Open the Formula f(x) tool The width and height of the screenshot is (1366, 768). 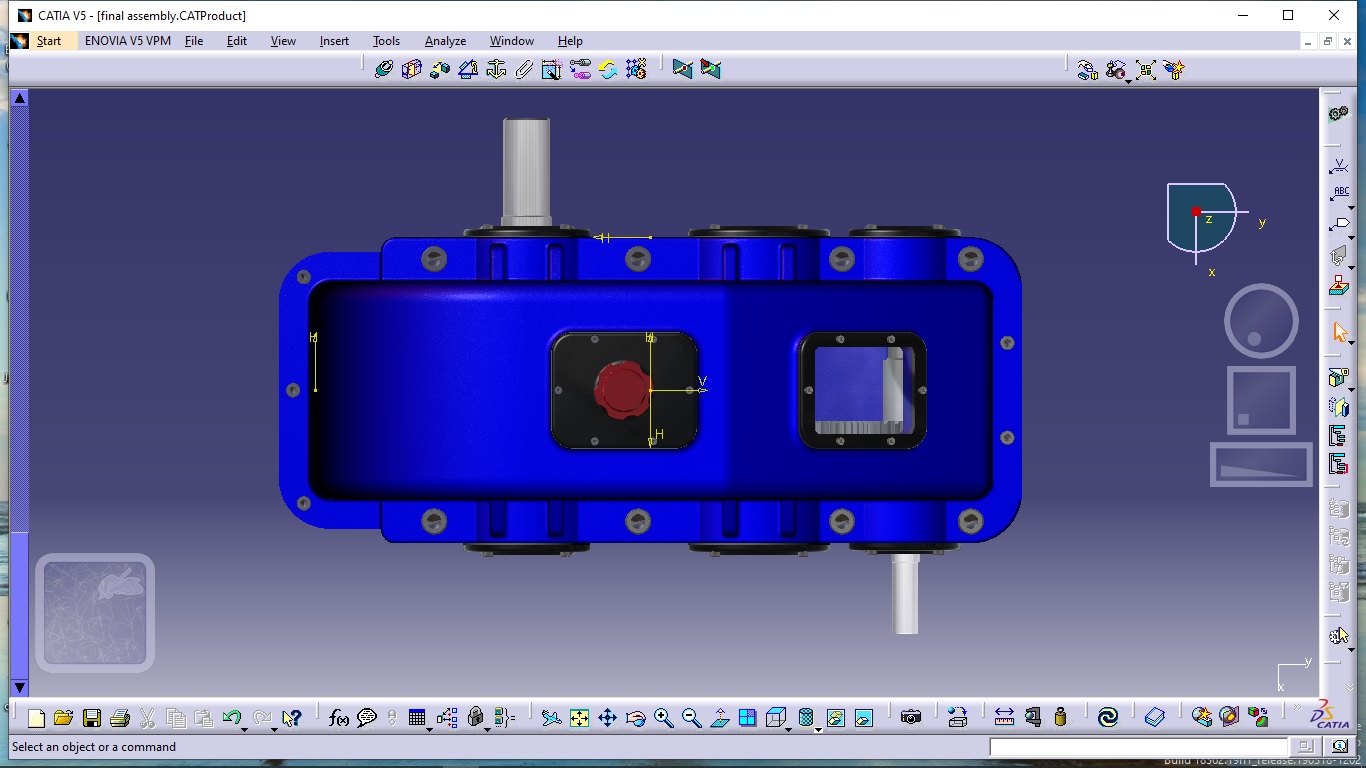(x=339, y=718)
